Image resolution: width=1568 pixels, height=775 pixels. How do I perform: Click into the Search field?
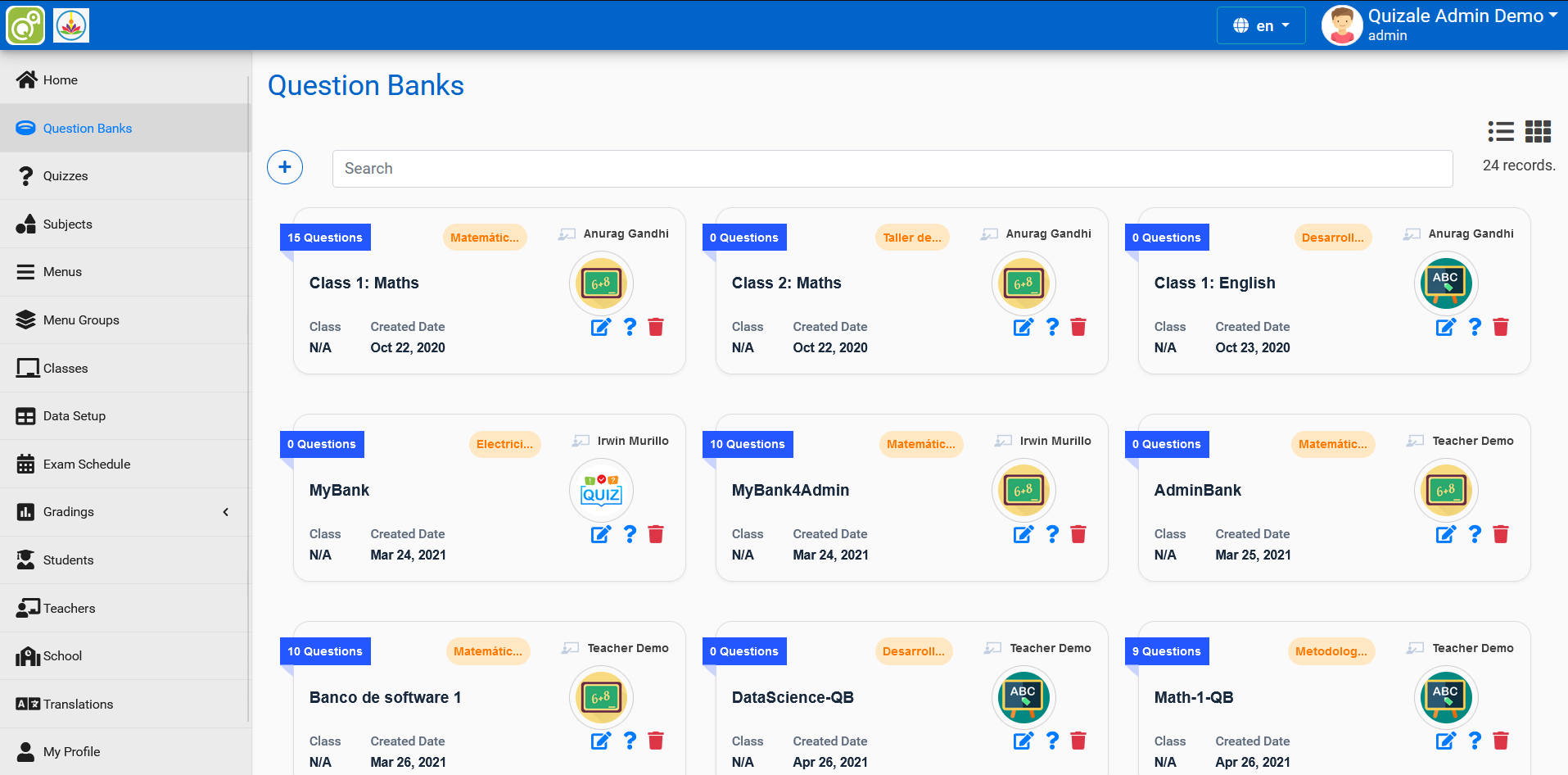click(892, 169)
